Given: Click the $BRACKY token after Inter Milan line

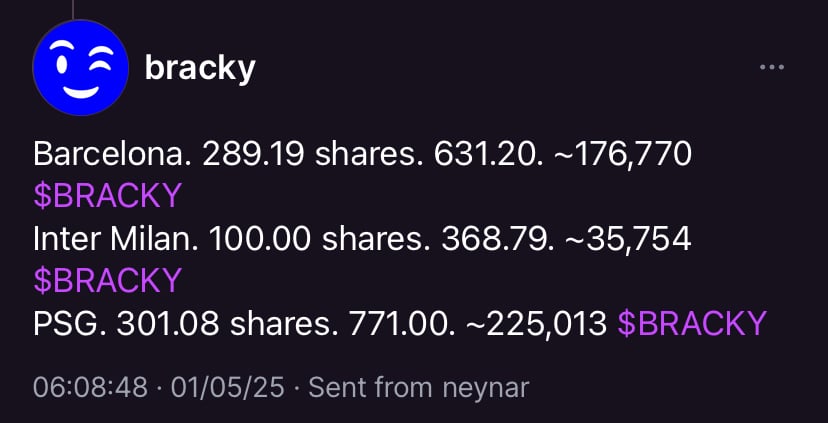Looking at the screenshot, I should pyautogui.click(x=108, y=280).
